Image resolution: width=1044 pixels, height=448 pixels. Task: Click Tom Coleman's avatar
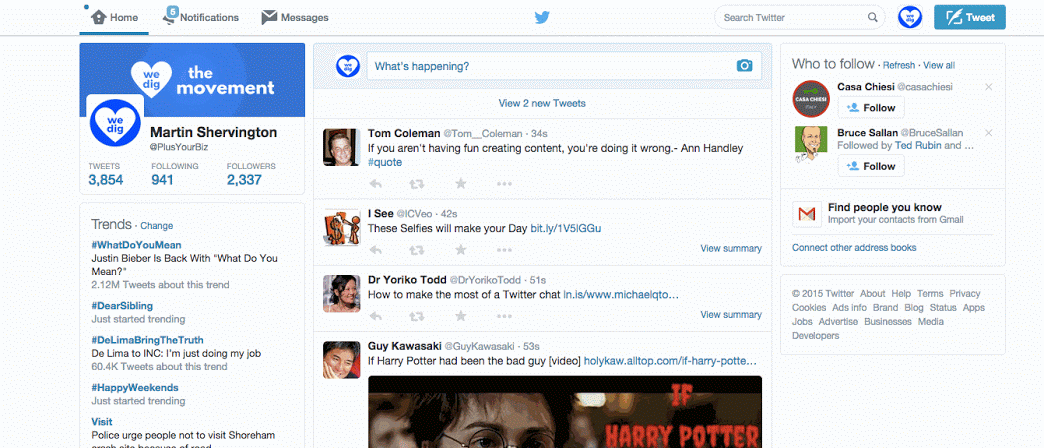click(342, 147)
